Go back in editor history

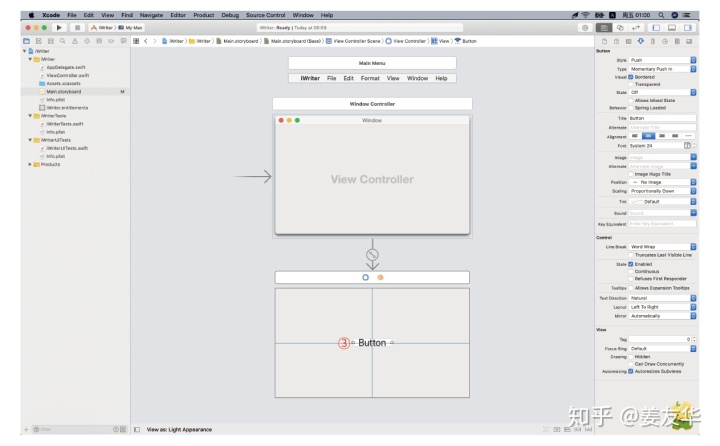click(x=146, y=41)
